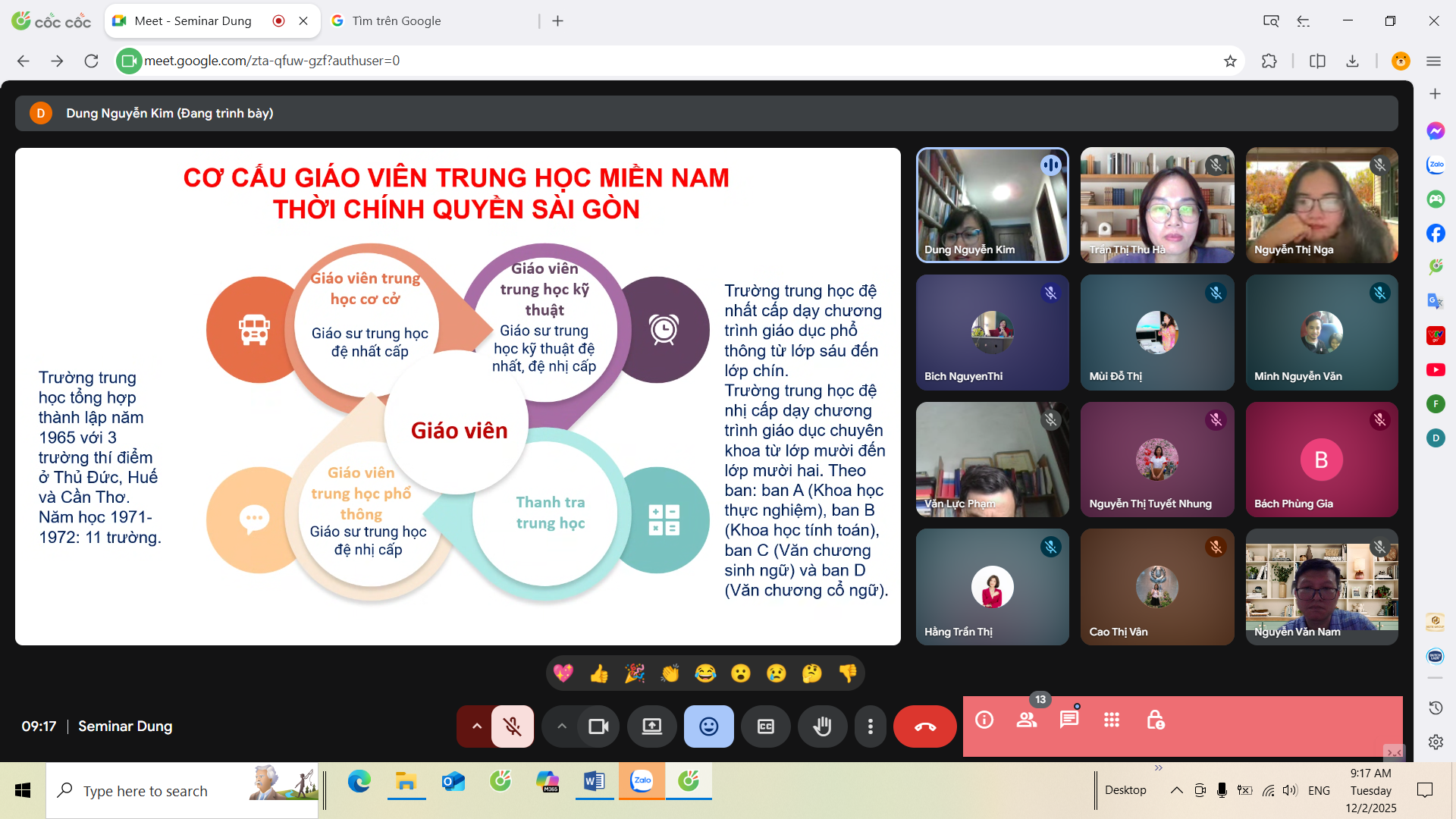Unmute the microphone

coord(513,726)
